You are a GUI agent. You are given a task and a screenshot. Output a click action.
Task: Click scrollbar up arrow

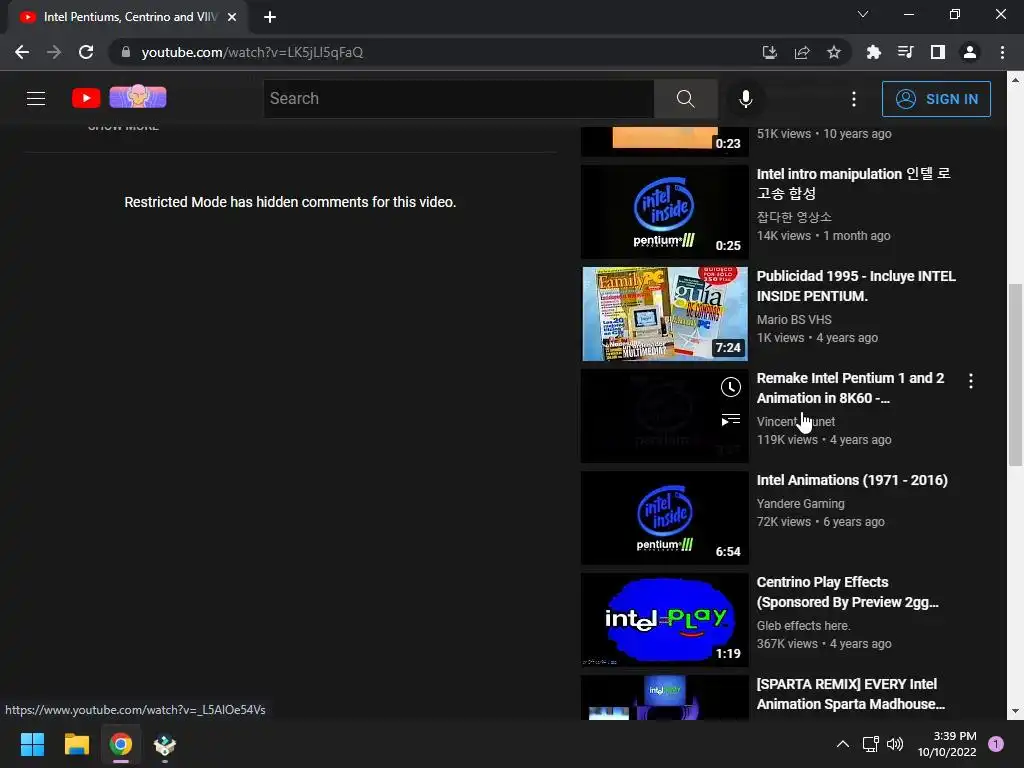pos(1014,80)
